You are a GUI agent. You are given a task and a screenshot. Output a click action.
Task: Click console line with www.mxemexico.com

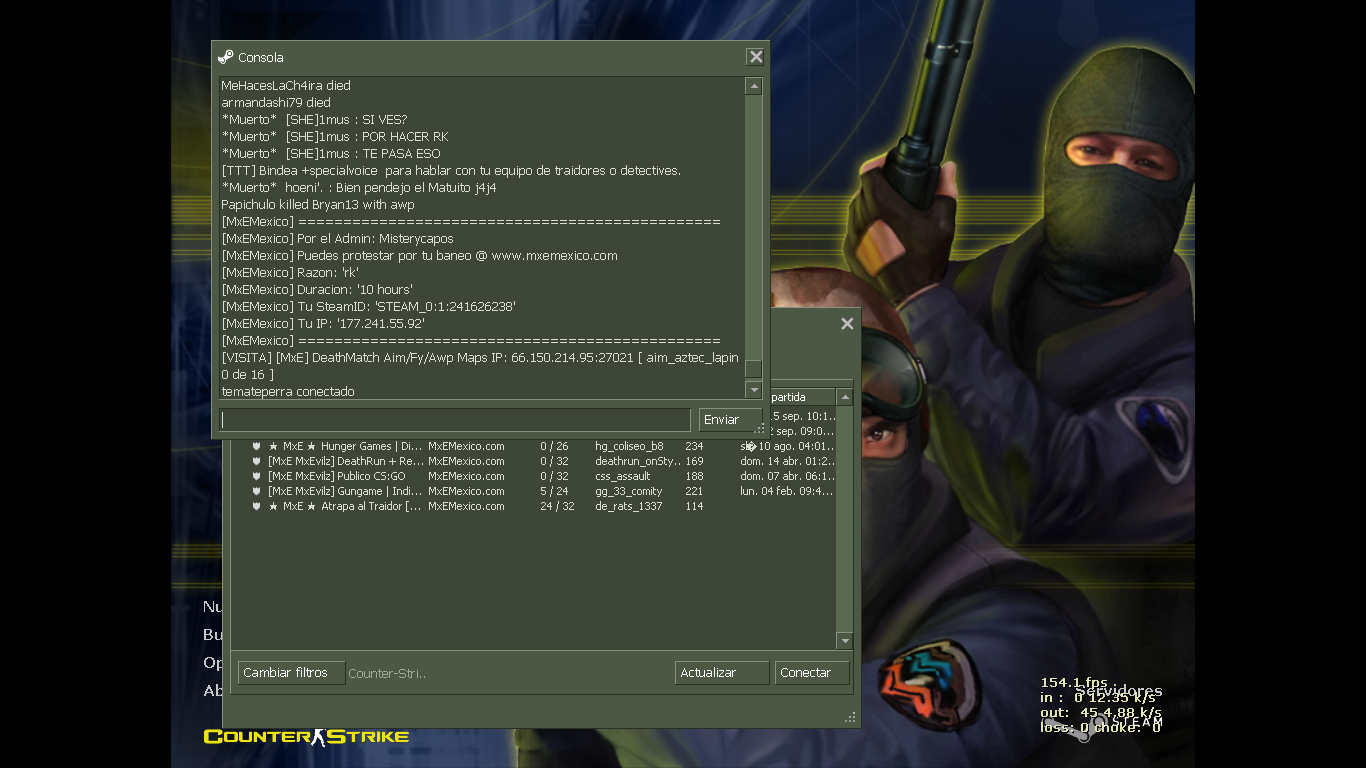point(419,255)
